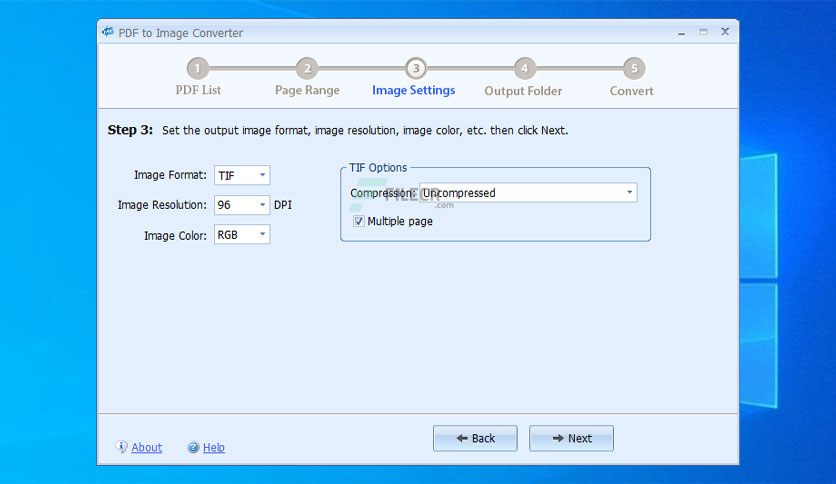Click the TIF Options group title
This screenshot has width=836, height=484.
pyautogui.click(x=378, y=167)
